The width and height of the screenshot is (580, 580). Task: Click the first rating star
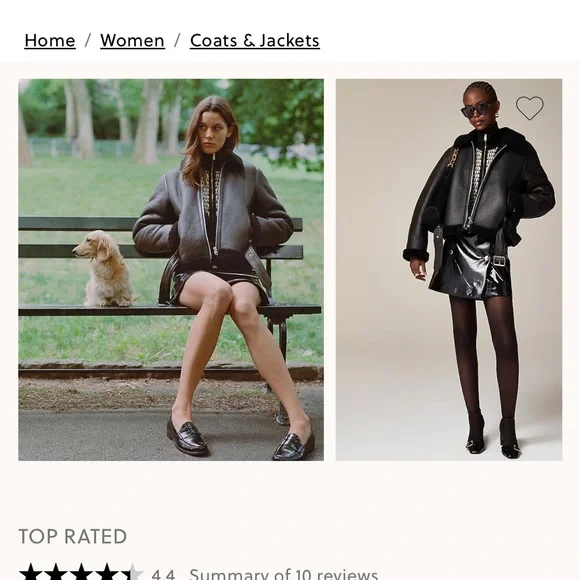pos(31,573)
